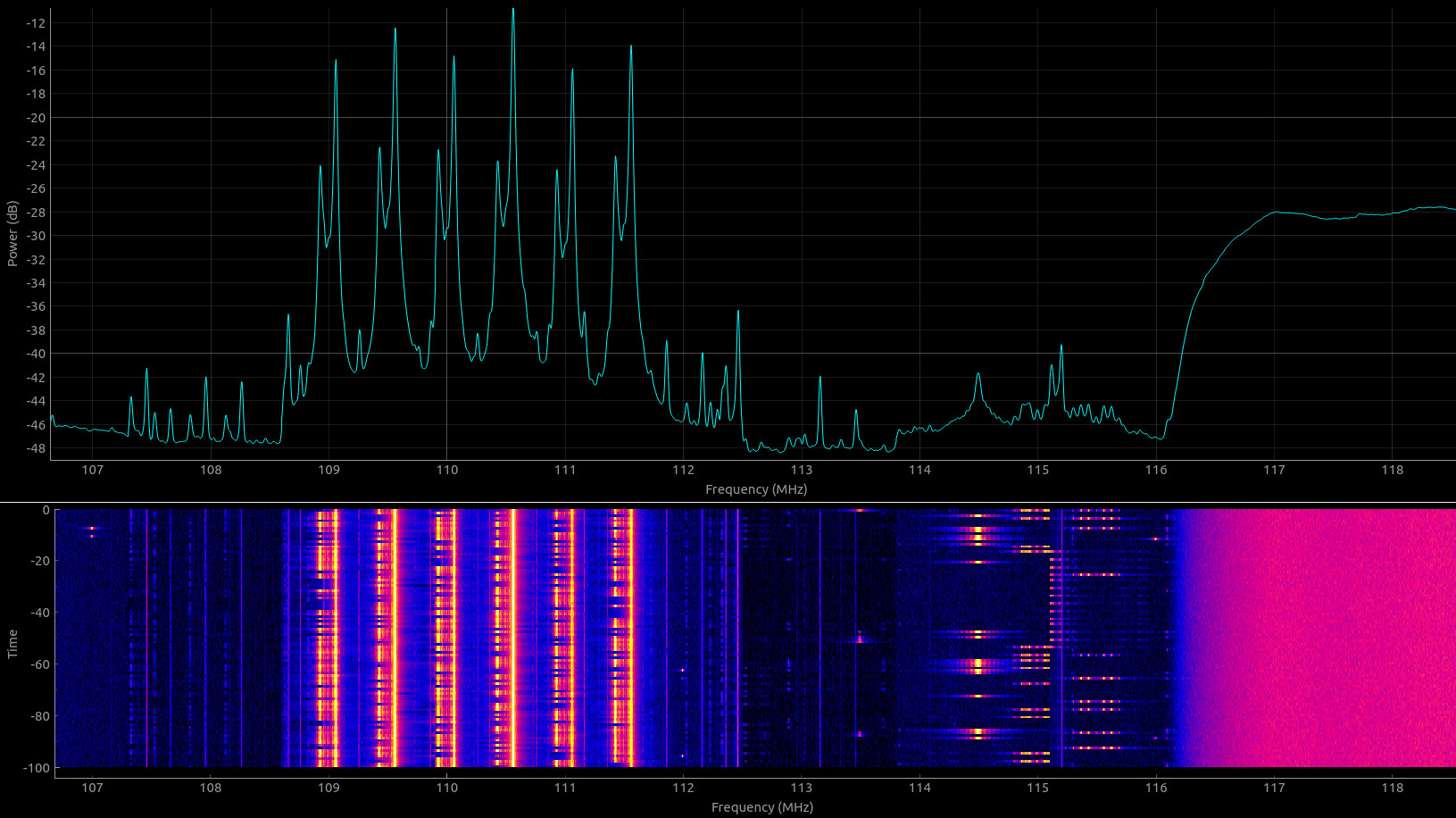Click the waterfall's "Frequency (MHz)" axis label
This screenshot has width=1456, height=818.
(x=761, y=807)
